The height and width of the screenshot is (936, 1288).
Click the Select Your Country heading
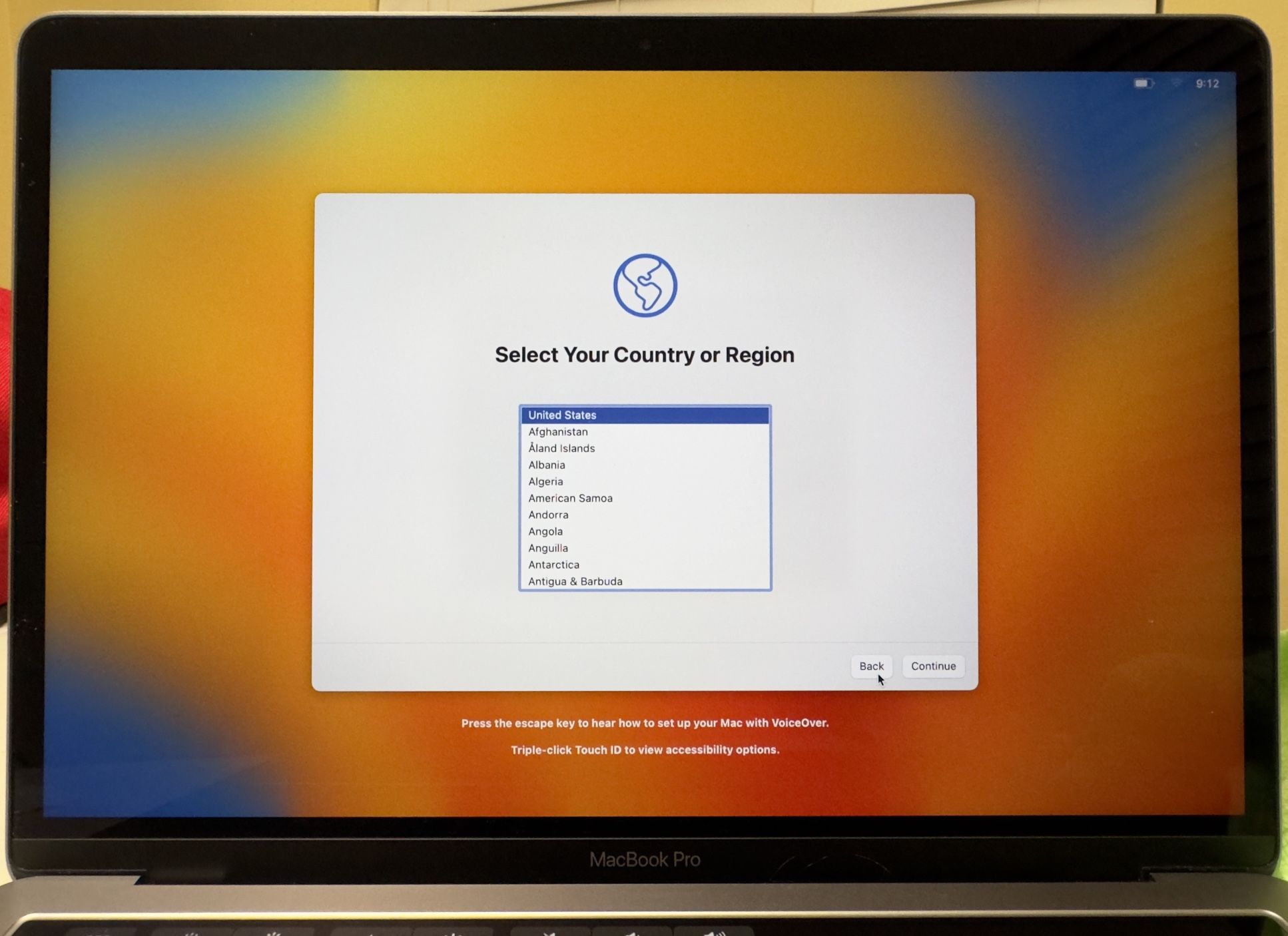point(644,355)
